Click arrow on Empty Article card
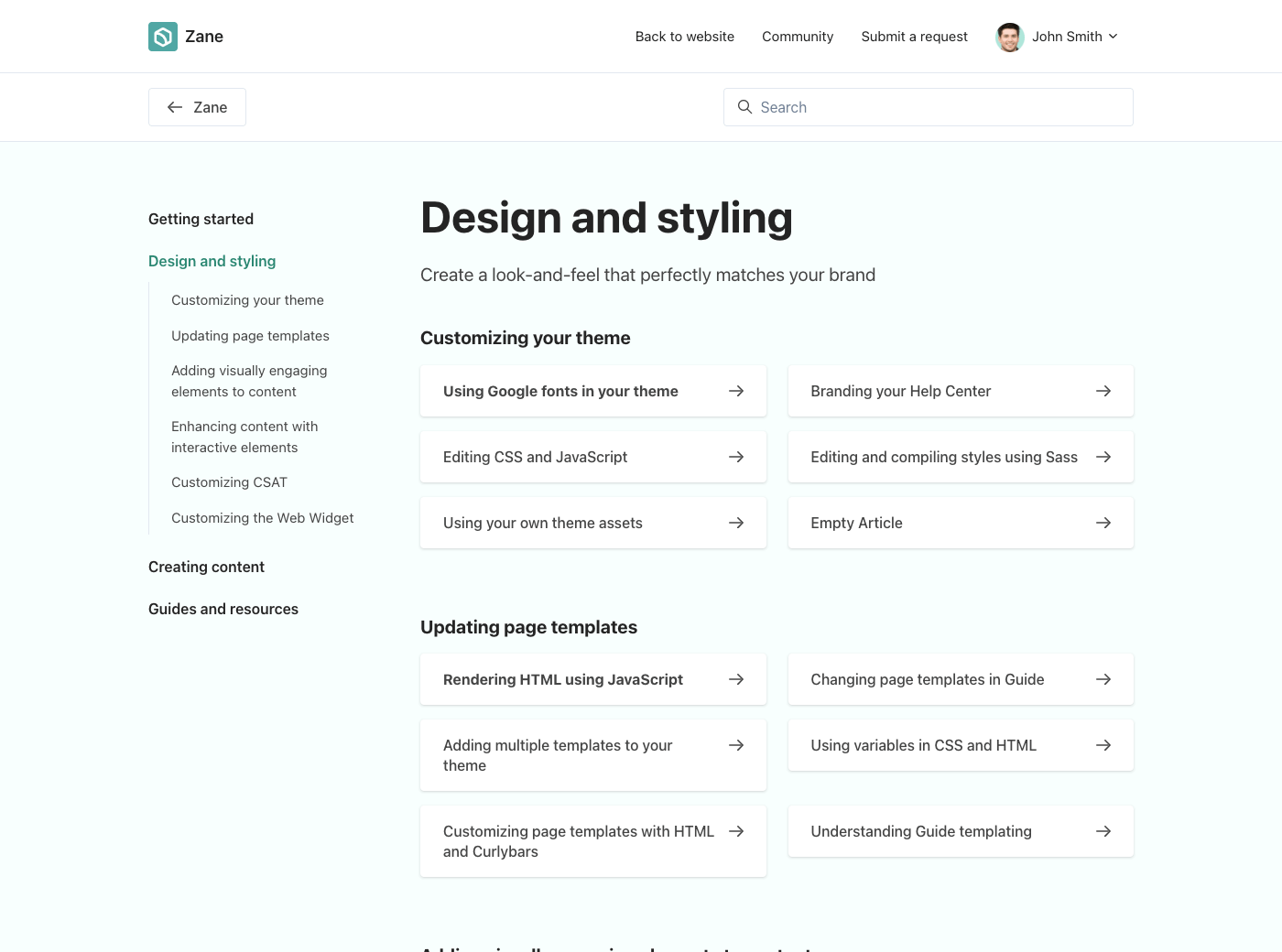The height and width of the screenshot is (952, 1282). (x=1103, y=523)
